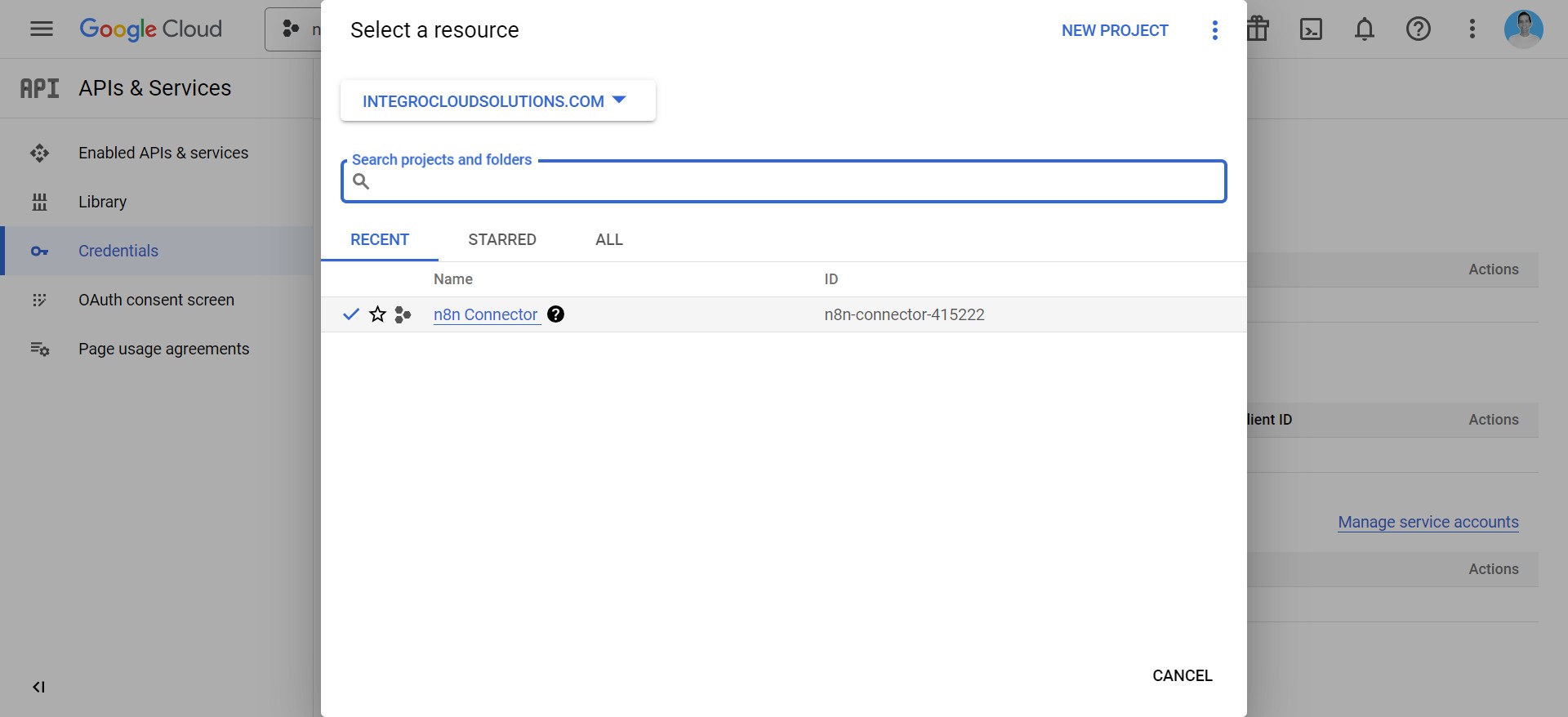Click the search magnifier icon in dialog
Screen dimensions: 1568x717
pos(361,181)
